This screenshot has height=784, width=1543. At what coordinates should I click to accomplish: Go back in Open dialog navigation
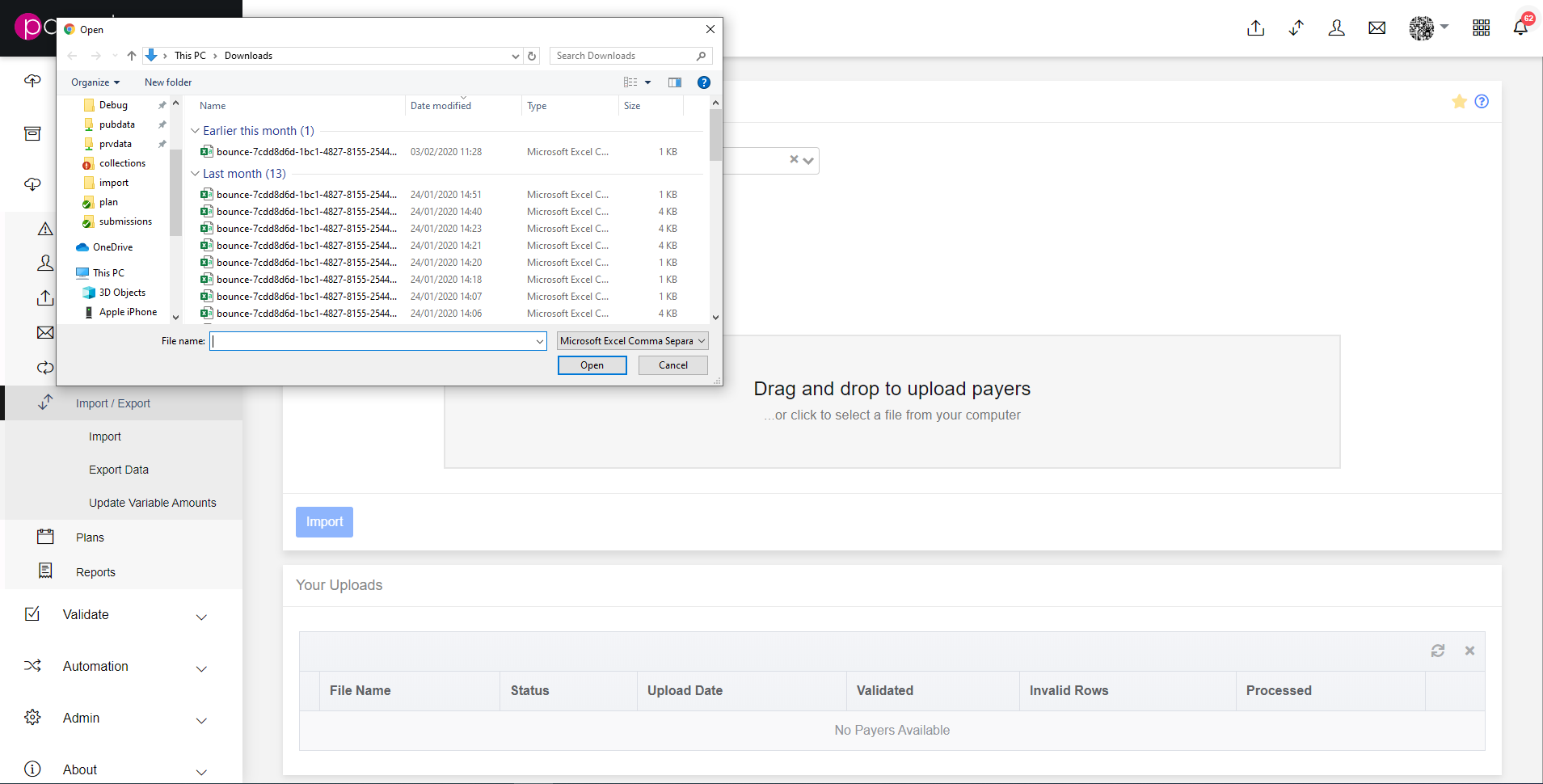[73, 56]
